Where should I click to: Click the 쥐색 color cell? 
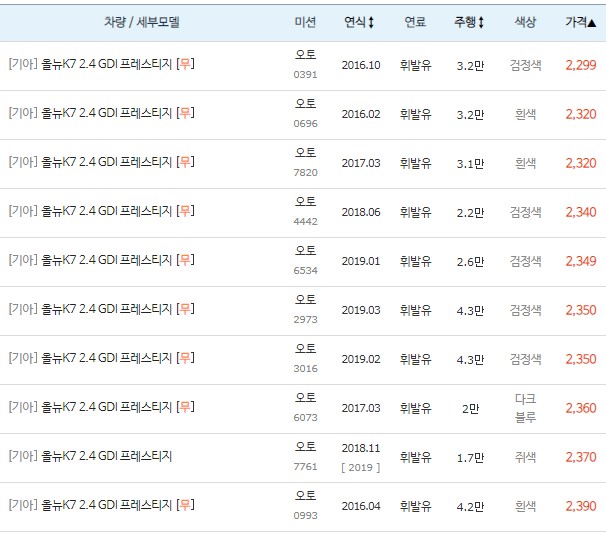pyautogui.click(x=526, y=457)
